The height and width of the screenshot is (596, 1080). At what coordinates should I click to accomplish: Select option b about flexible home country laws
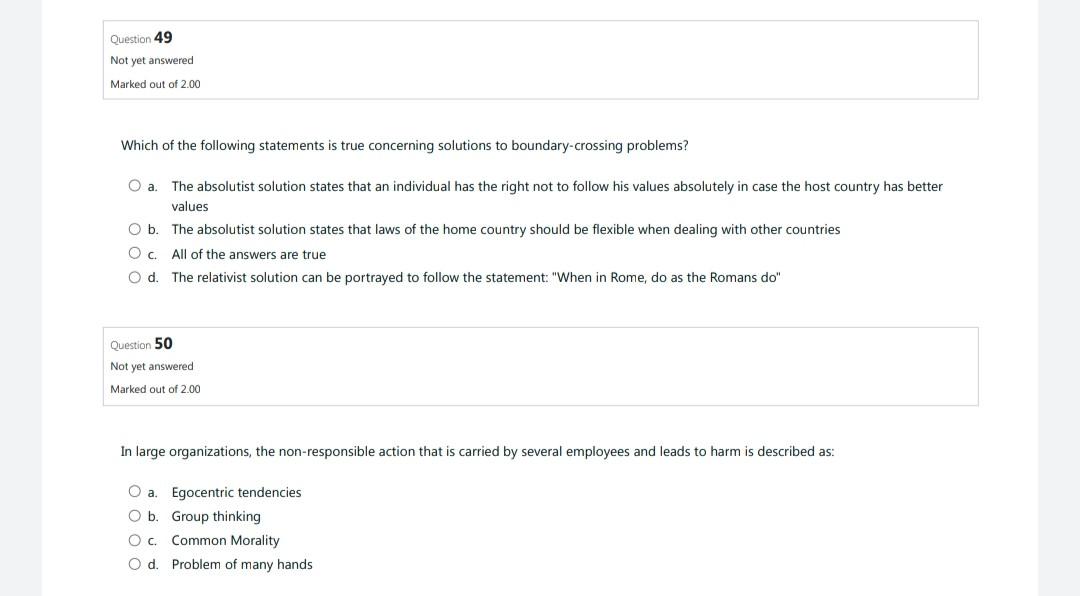pyautogui.click(x=134, y=228)
